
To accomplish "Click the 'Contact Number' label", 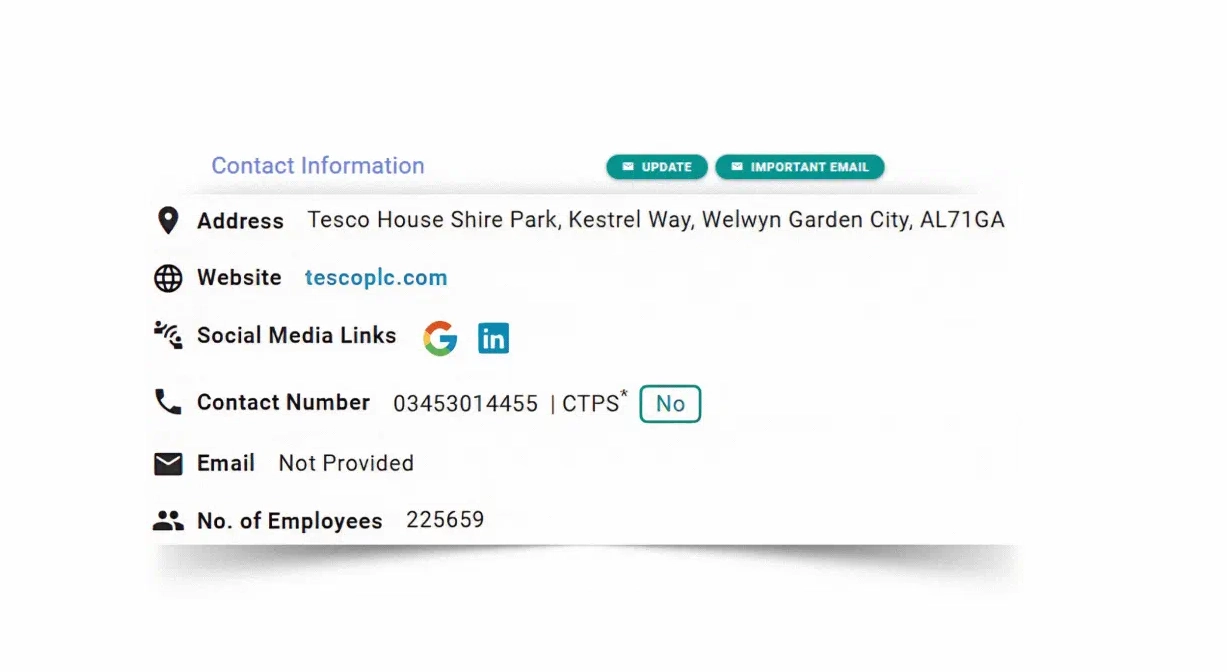I will tap(284, 402).
